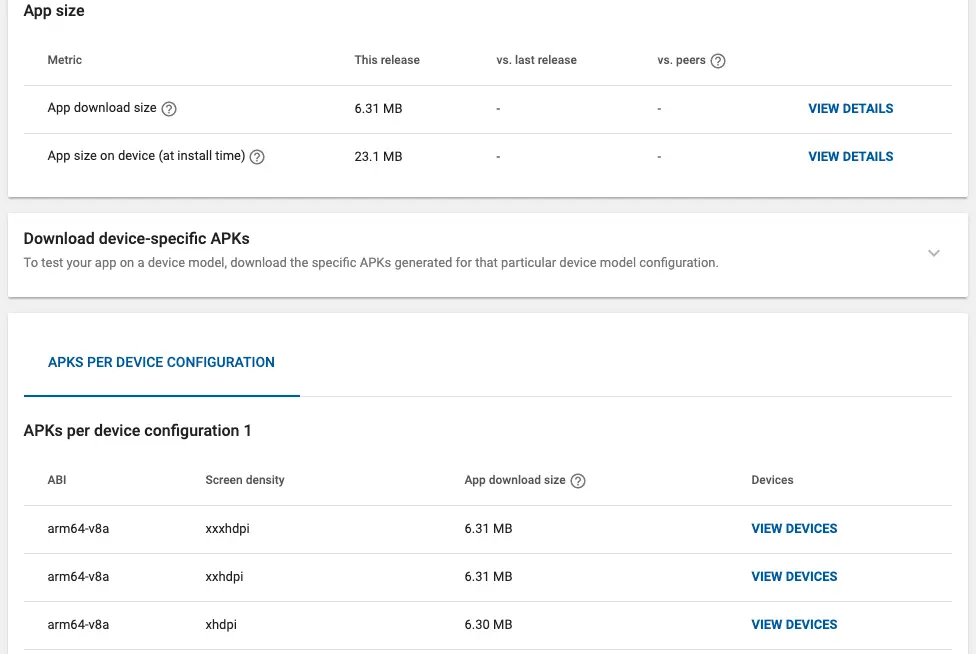The height and width of the screenshot is (654, 976).
Task: Click help icon next to vs. peers
Action: pos(718,61)
